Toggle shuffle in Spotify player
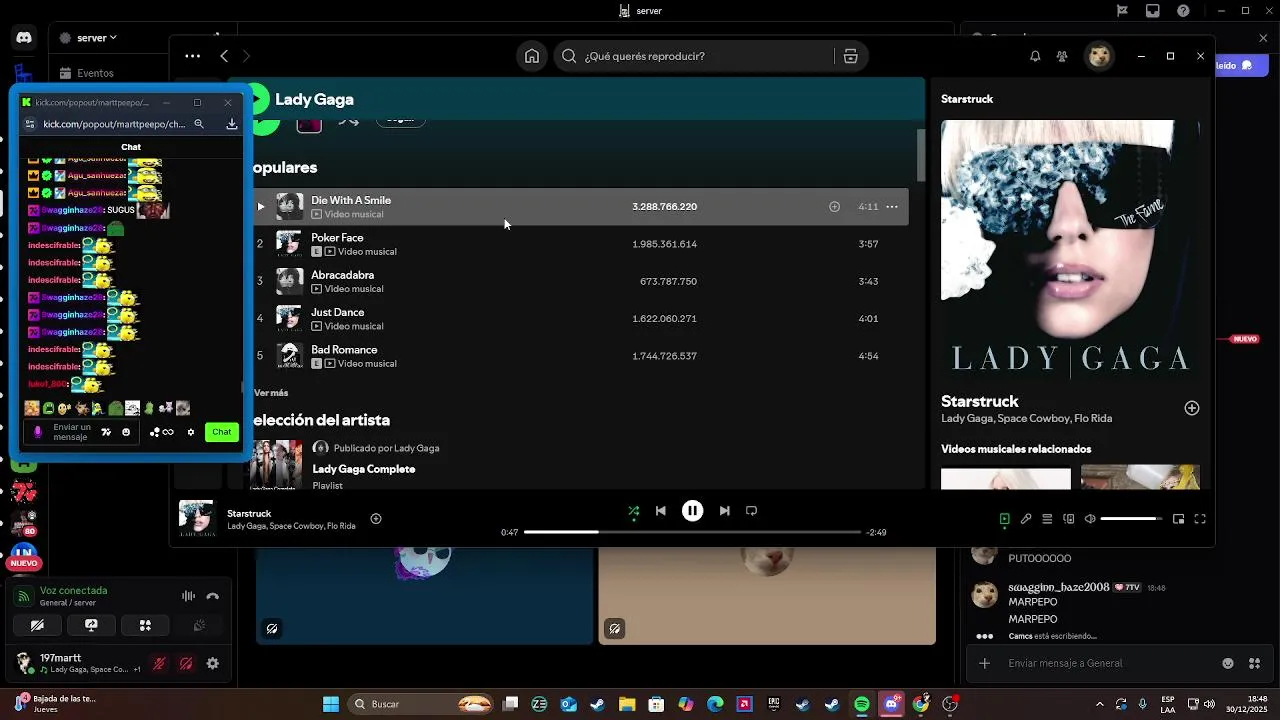 coord(633,511)
